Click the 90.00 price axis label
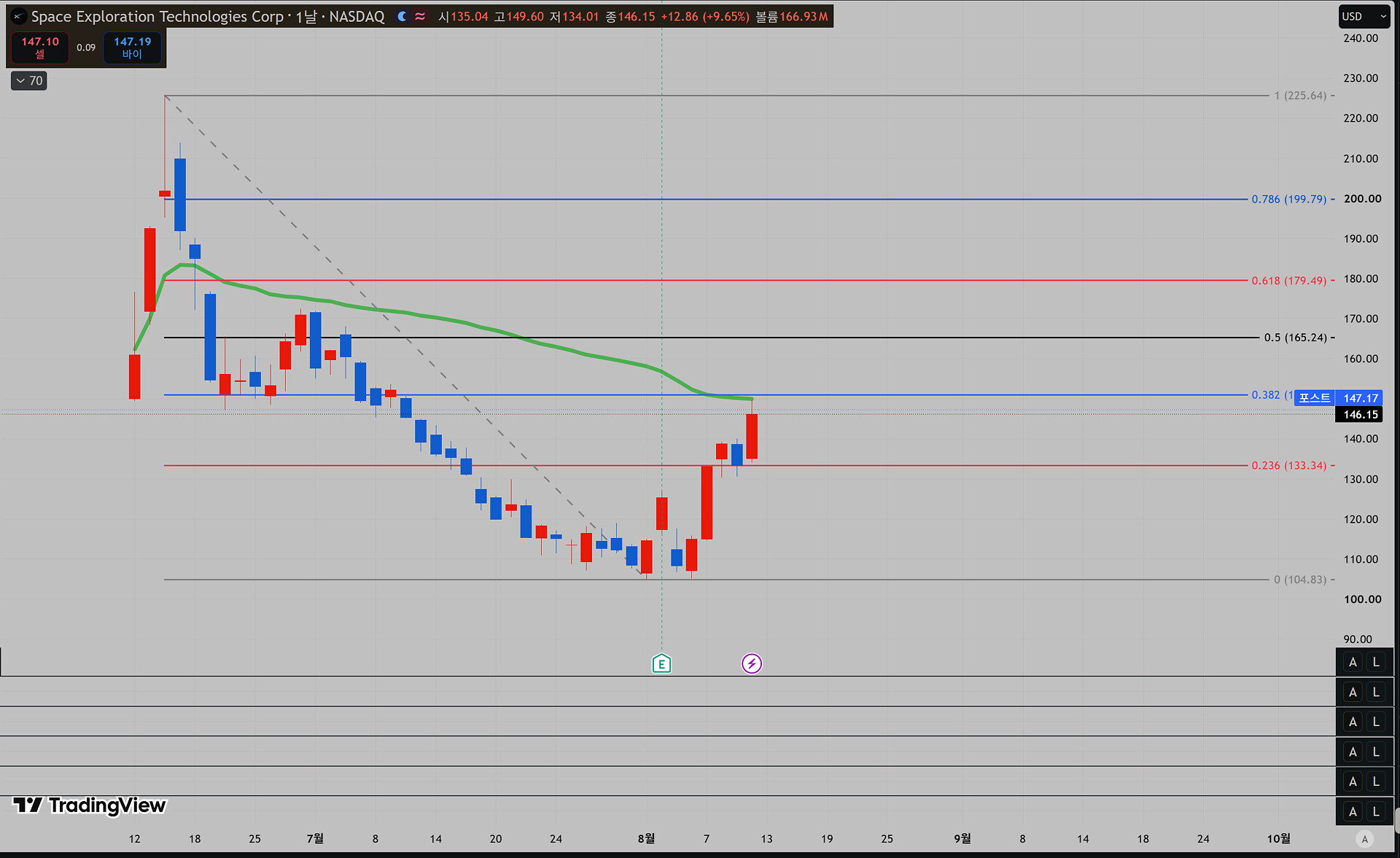The width and height of the screenshot is (1400, 858). [x=1358, y=639]
